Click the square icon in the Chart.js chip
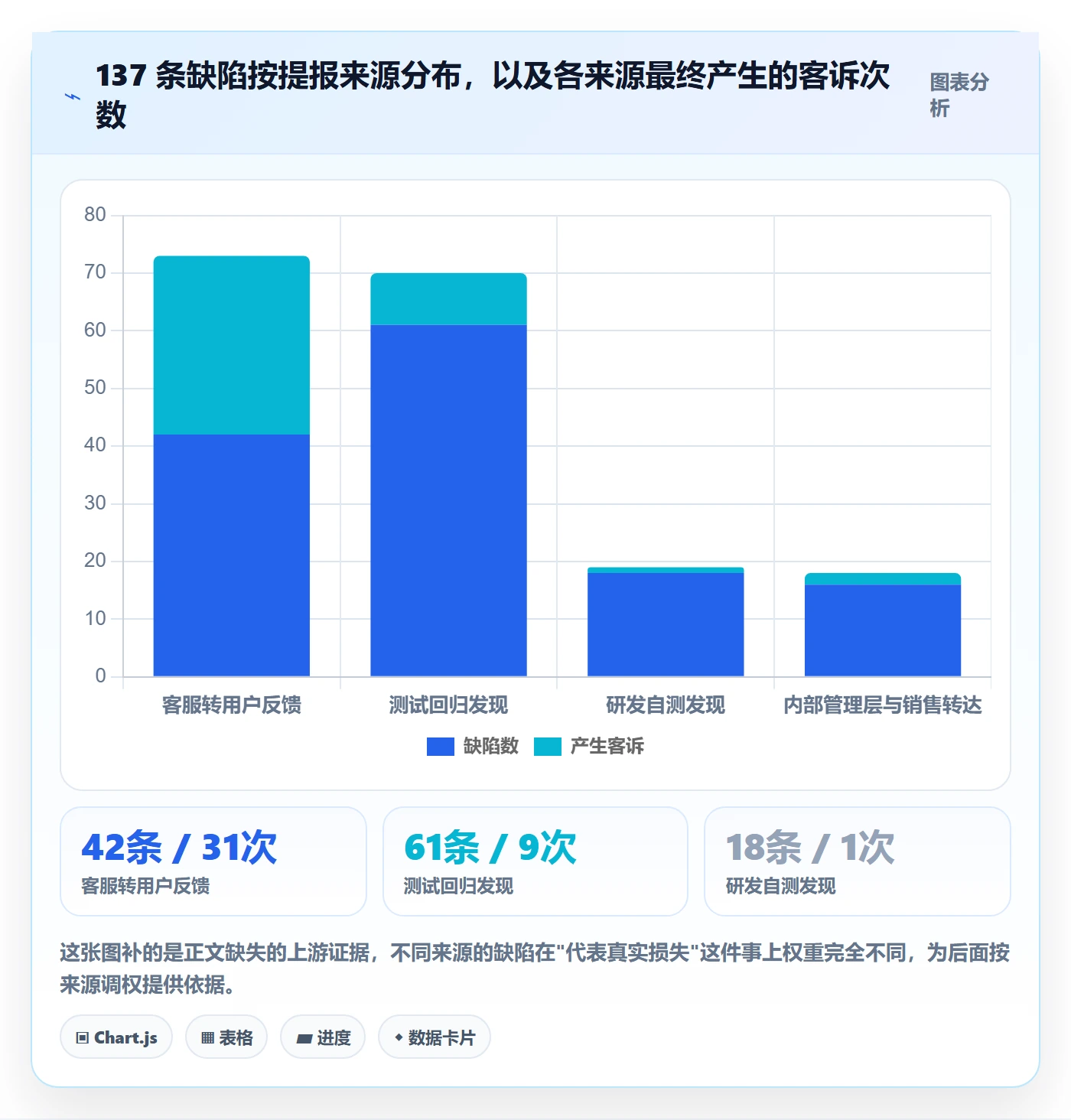This screenshot has width=1071, height=1120. 83,1038
